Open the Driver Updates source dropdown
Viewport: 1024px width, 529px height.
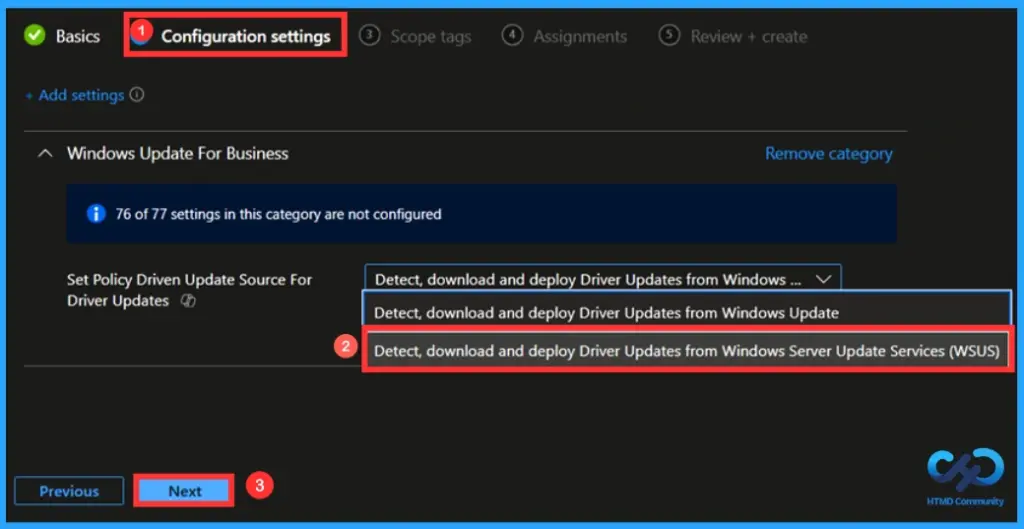pos(603,280)
